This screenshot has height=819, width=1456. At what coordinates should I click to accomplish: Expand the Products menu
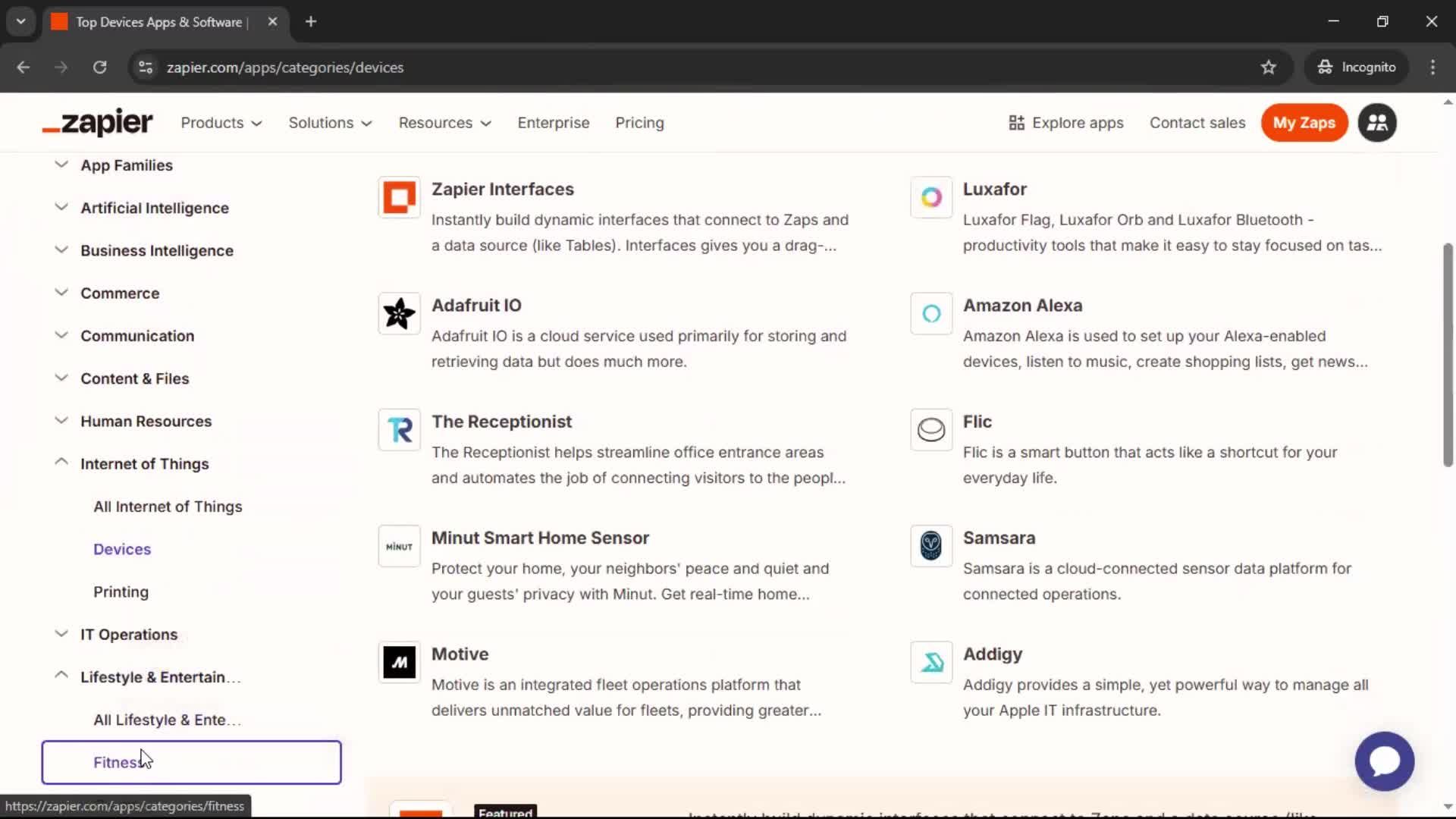click(221, 123)
